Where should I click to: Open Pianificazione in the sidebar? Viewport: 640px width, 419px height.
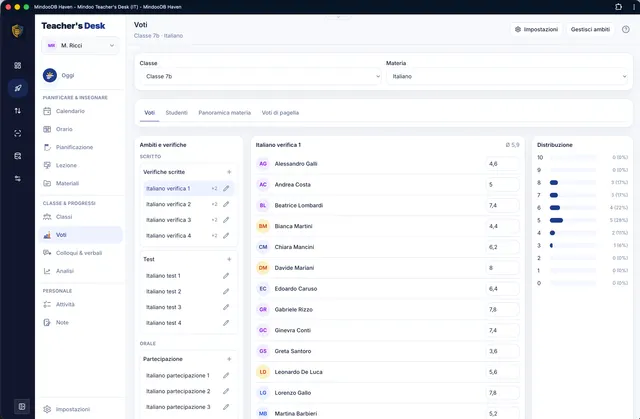(x=81, y=147)
